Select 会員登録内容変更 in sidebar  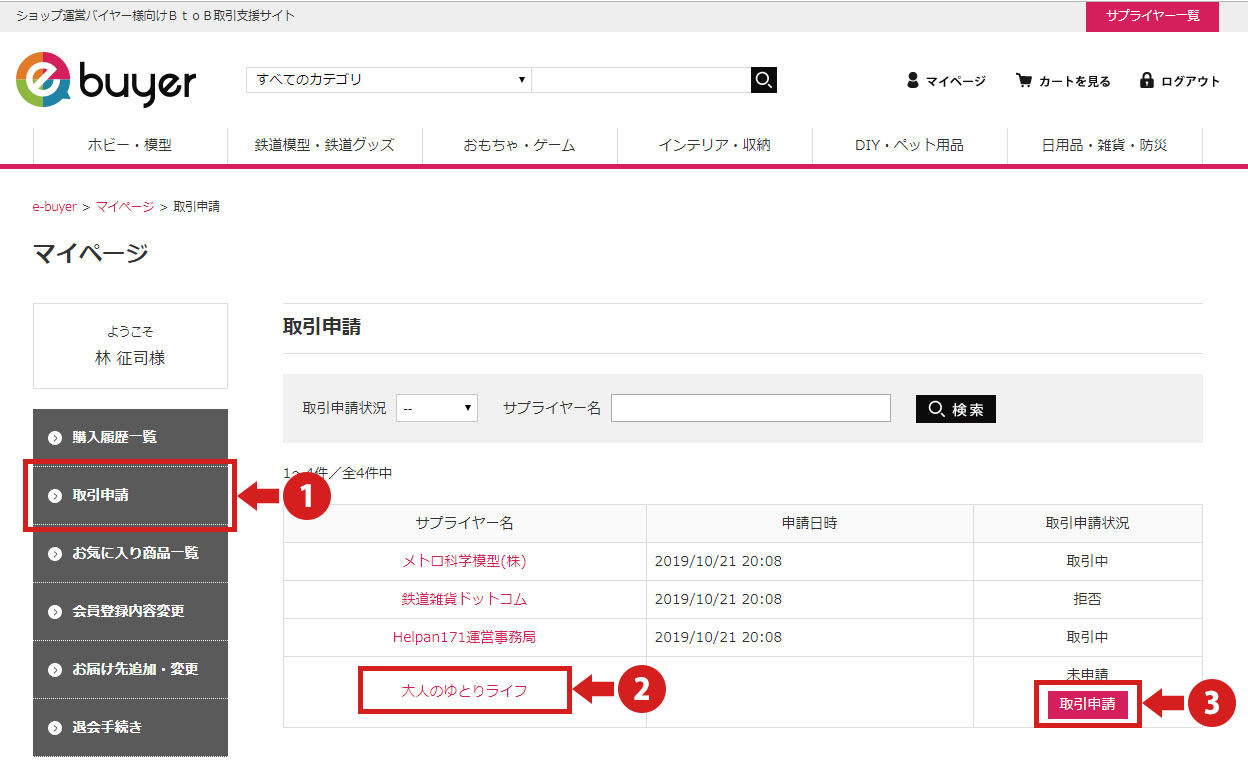pos(128,611)
